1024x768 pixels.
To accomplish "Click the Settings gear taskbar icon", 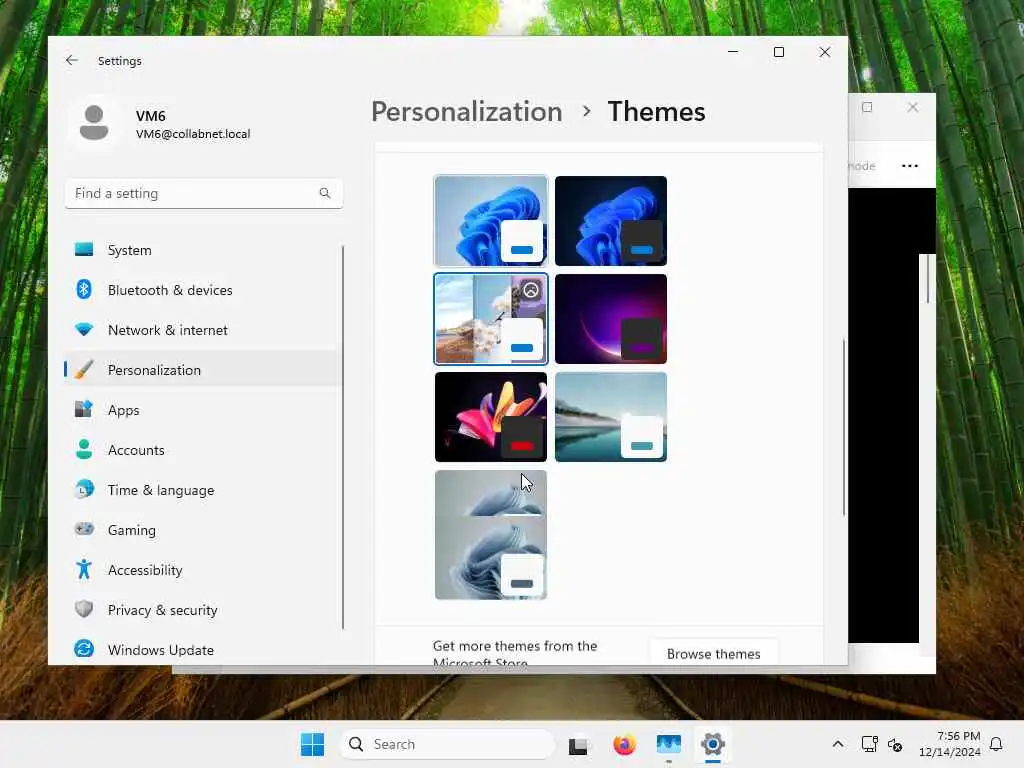I will pos(712,744).
